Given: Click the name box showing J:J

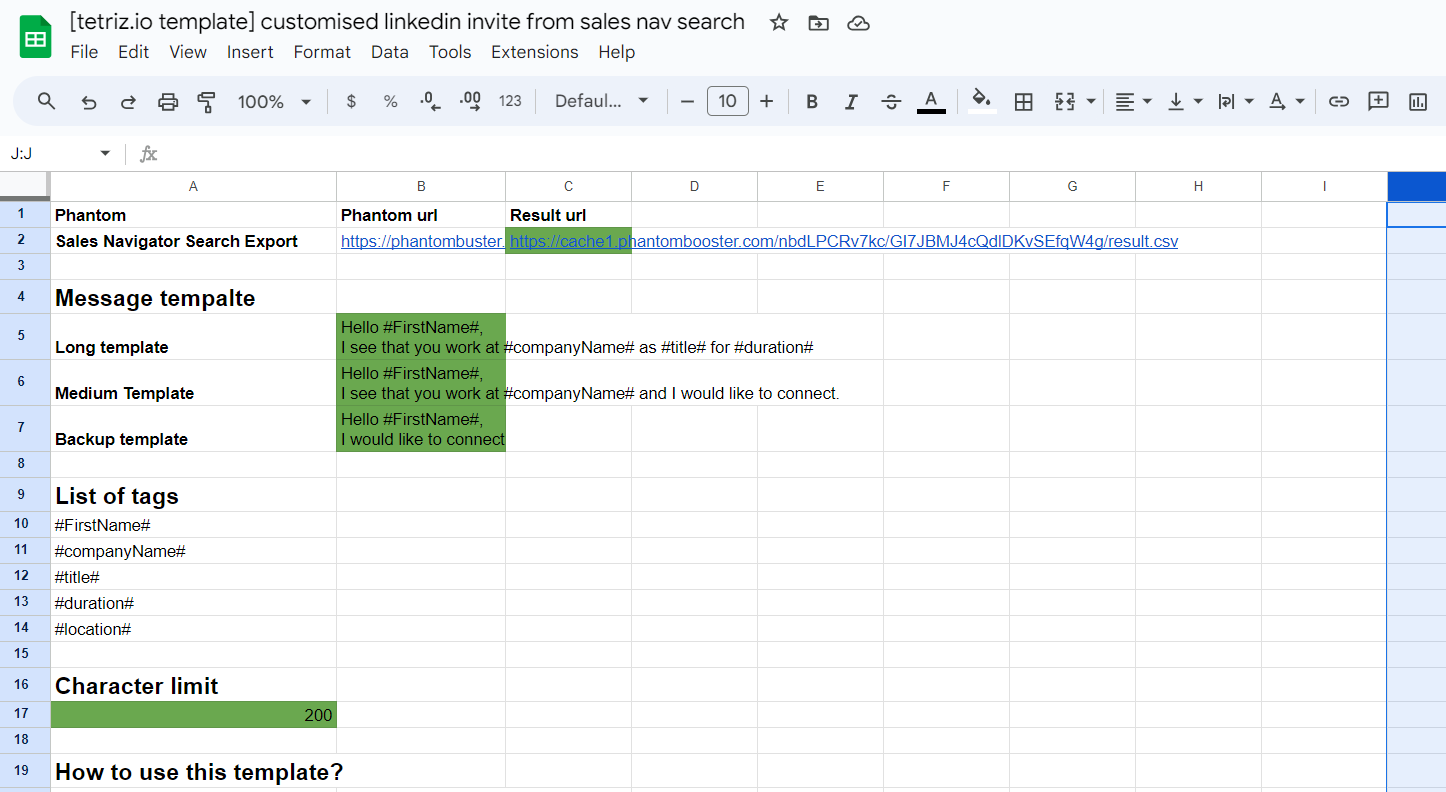Looking at the screenshot, I should click(52, 153).
